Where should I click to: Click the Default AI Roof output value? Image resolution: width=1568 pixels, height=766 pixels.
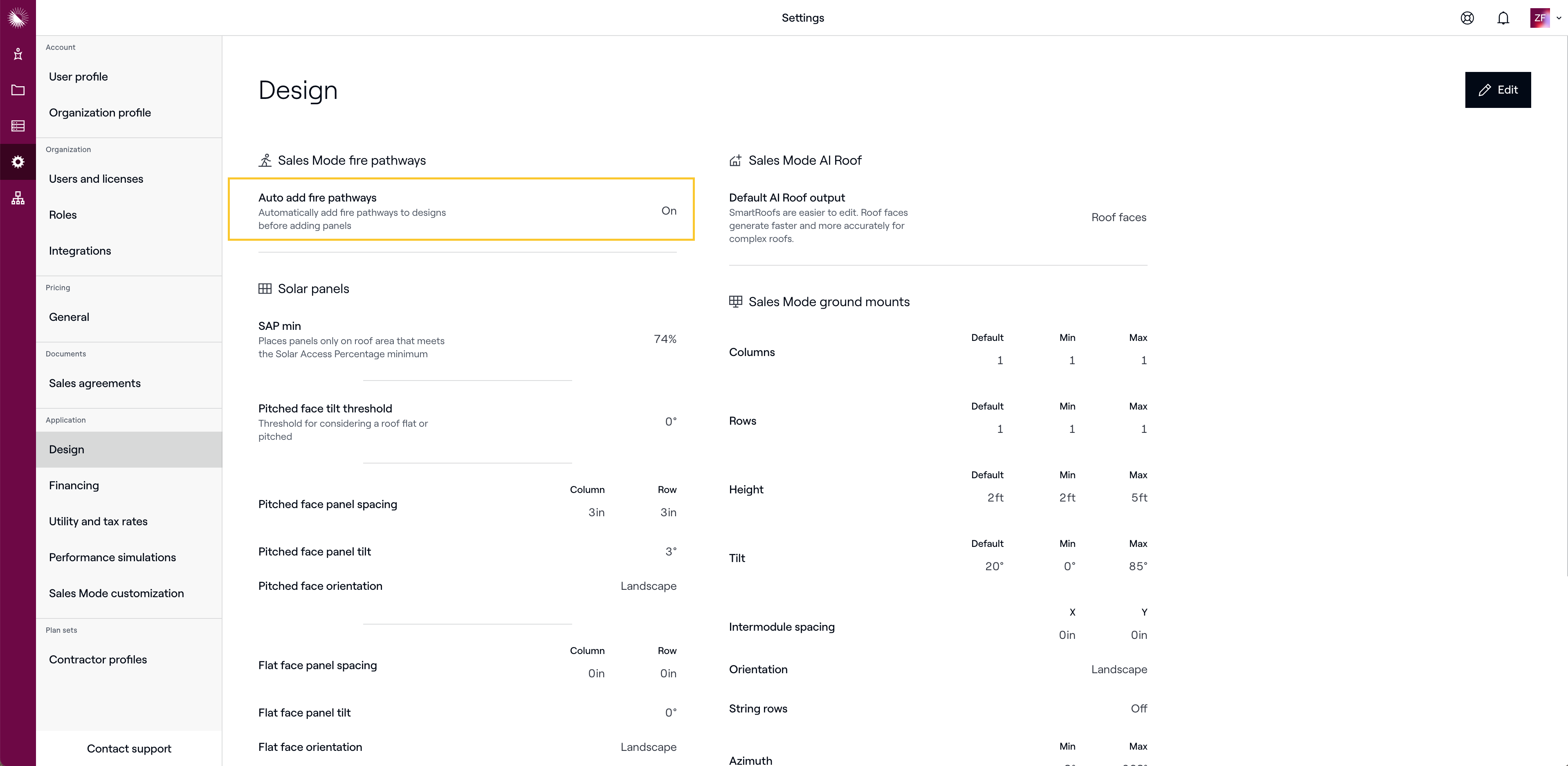[1118, 217]
